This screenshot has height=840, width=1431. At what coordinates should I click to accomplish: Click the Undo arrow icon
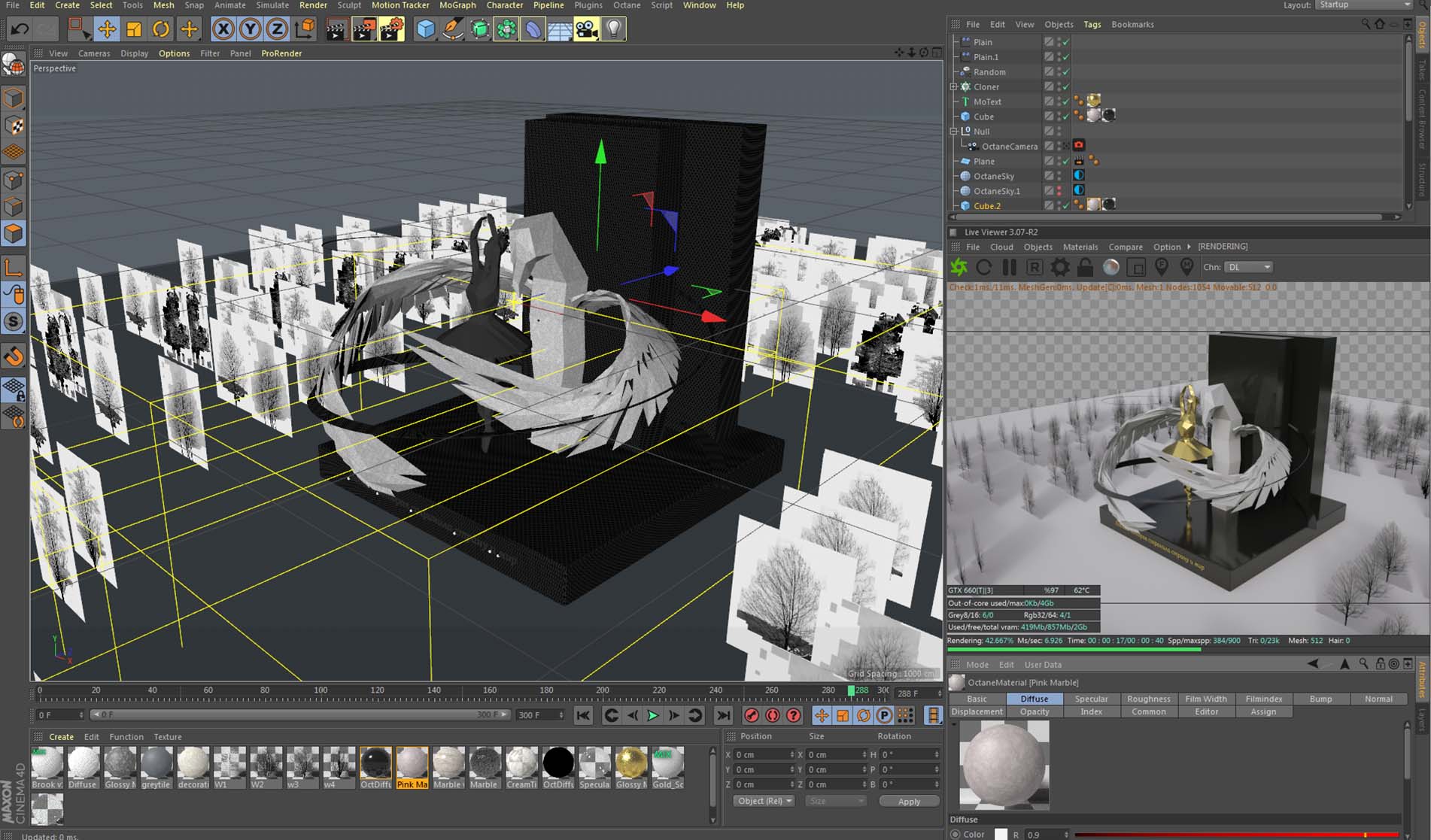point(20,29)
